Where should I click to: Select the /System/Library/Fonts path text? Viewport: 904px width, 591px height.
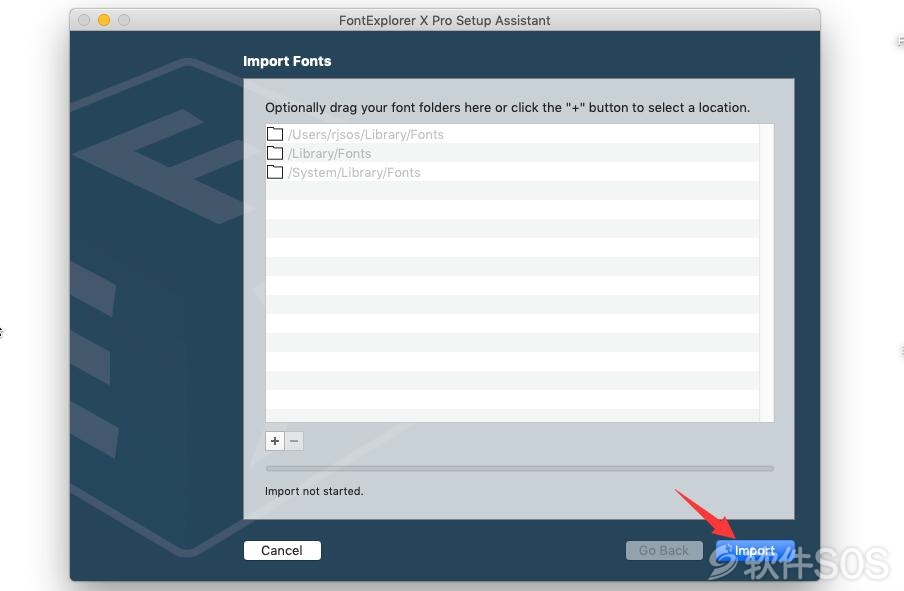354,172
